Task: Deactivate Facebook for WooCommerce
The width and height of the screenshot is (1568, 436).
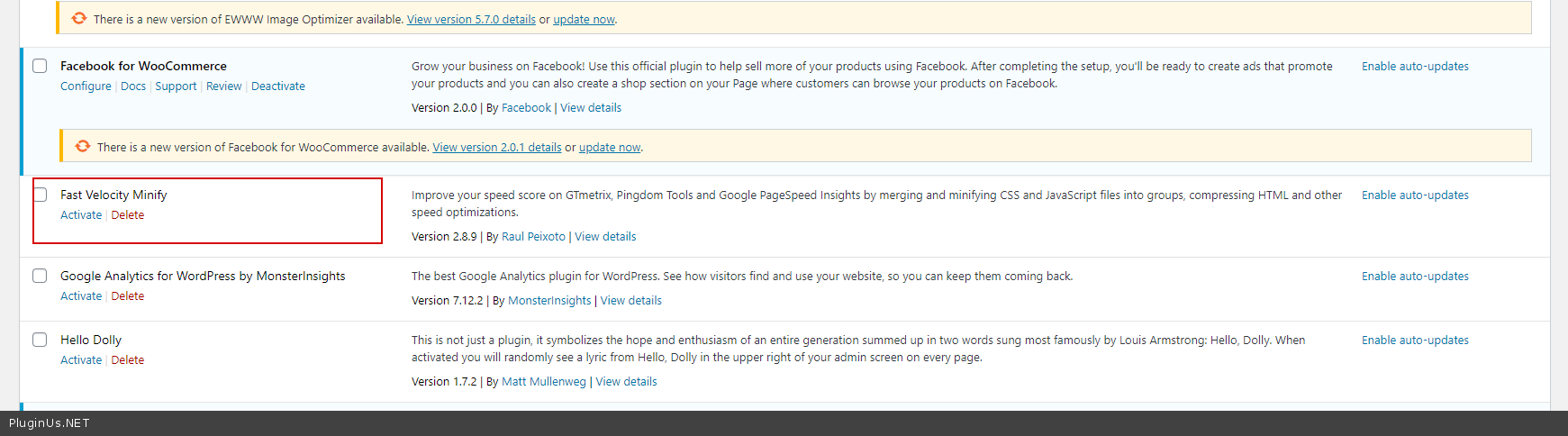Action: [x=277, y=86]
